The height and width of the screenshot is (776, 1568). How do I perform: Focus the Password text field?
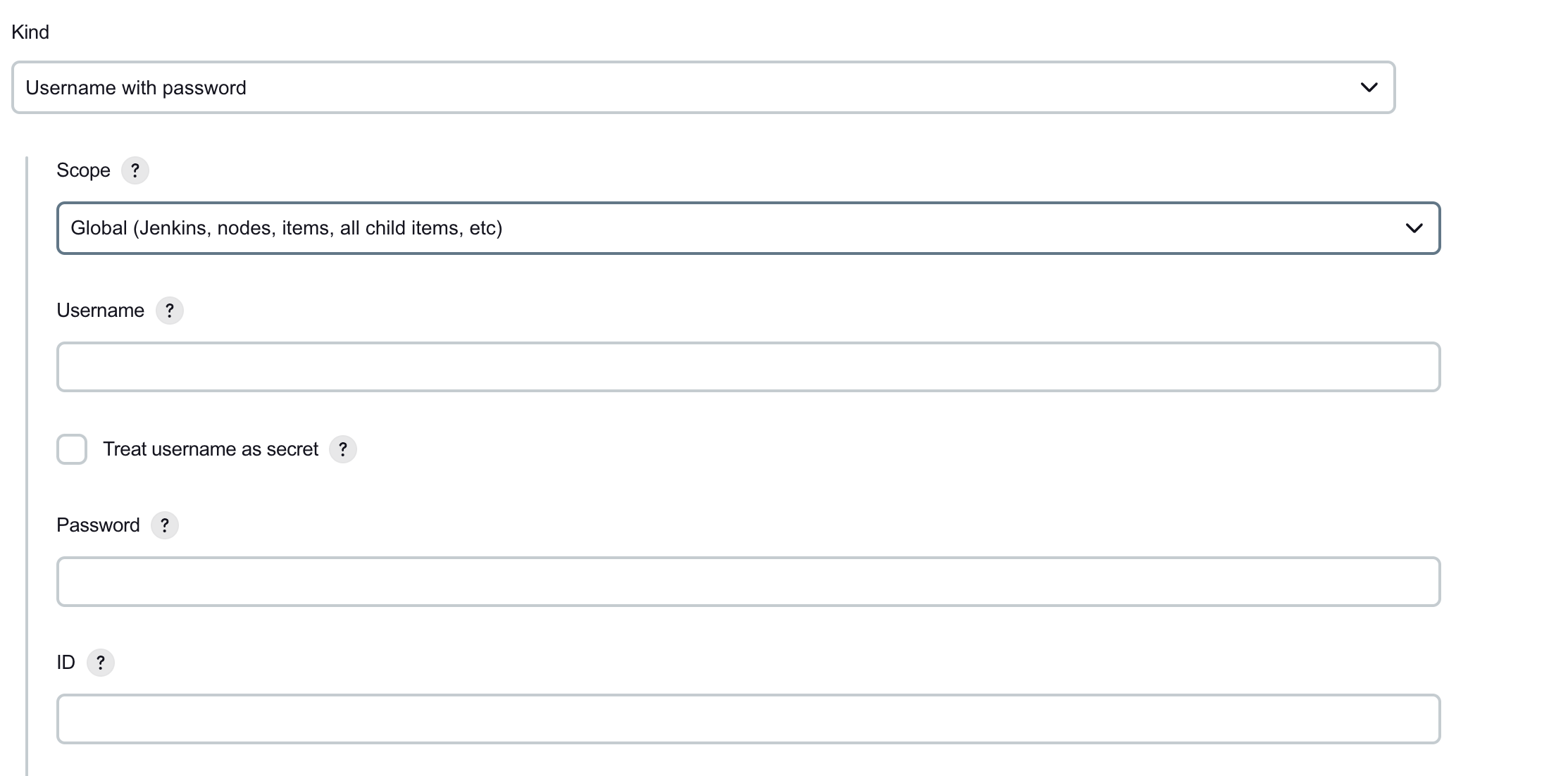[748, 582]
